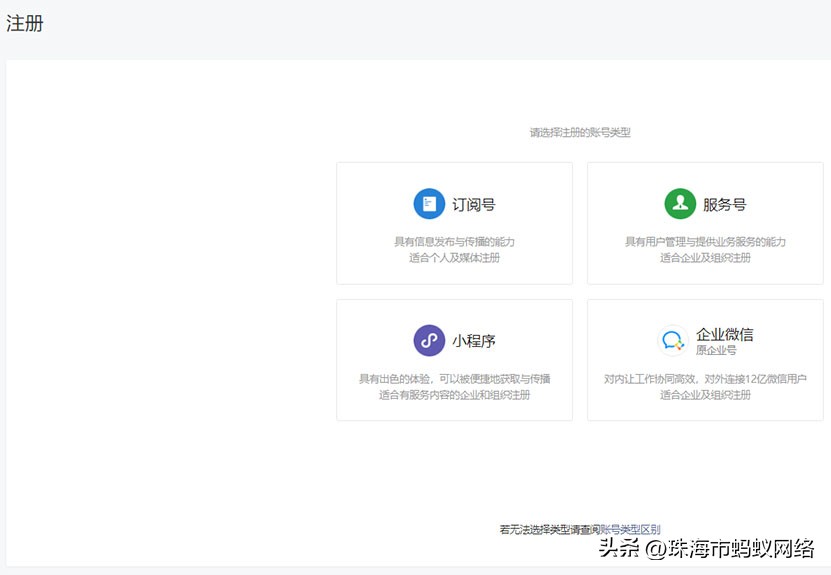Screen dimensions: 831x575
Task: Click the text 具有信息发布与传播的能力
Action: coord(454,242)
